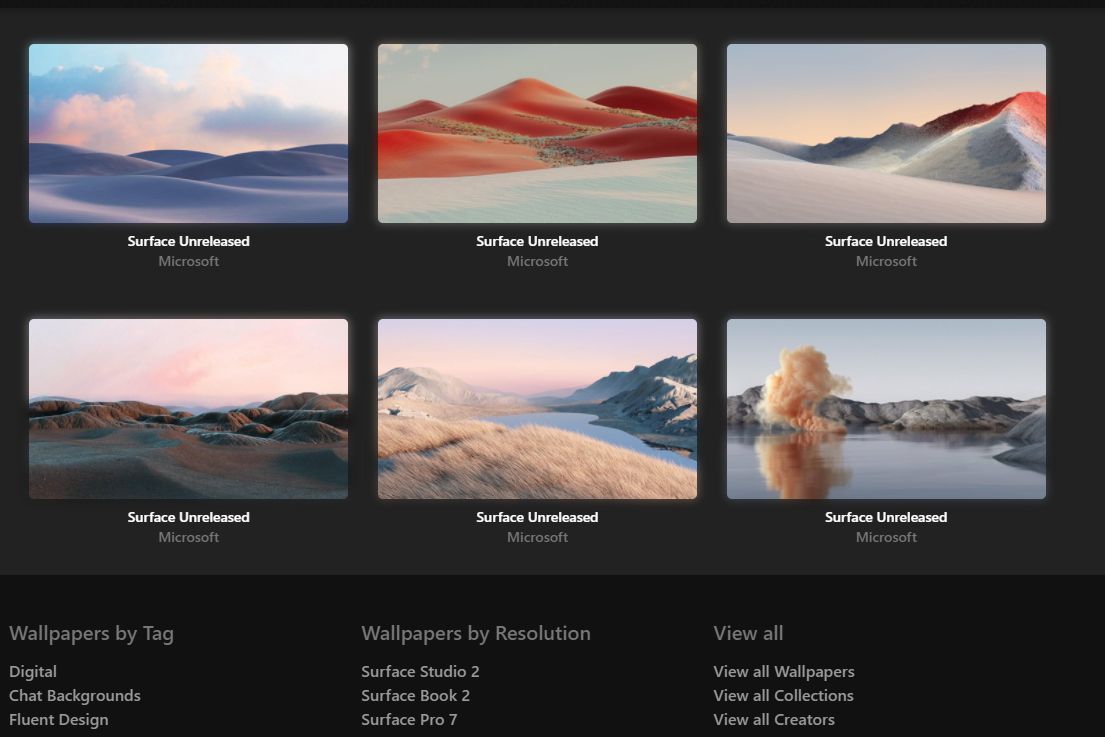Click the 'View all' footer heading
The image size is (1105, 737).
[748, 633]
